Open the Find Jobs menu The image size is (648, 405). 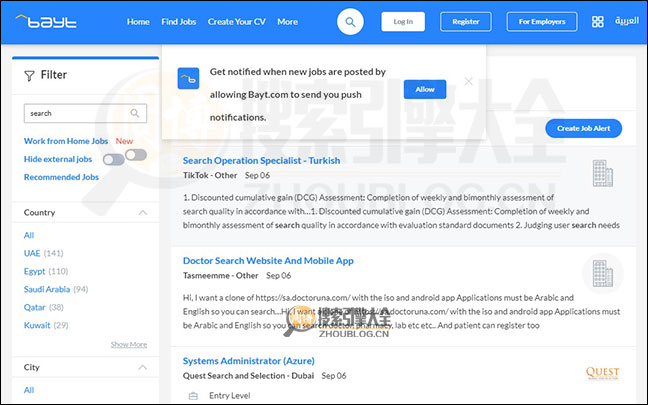179,21
